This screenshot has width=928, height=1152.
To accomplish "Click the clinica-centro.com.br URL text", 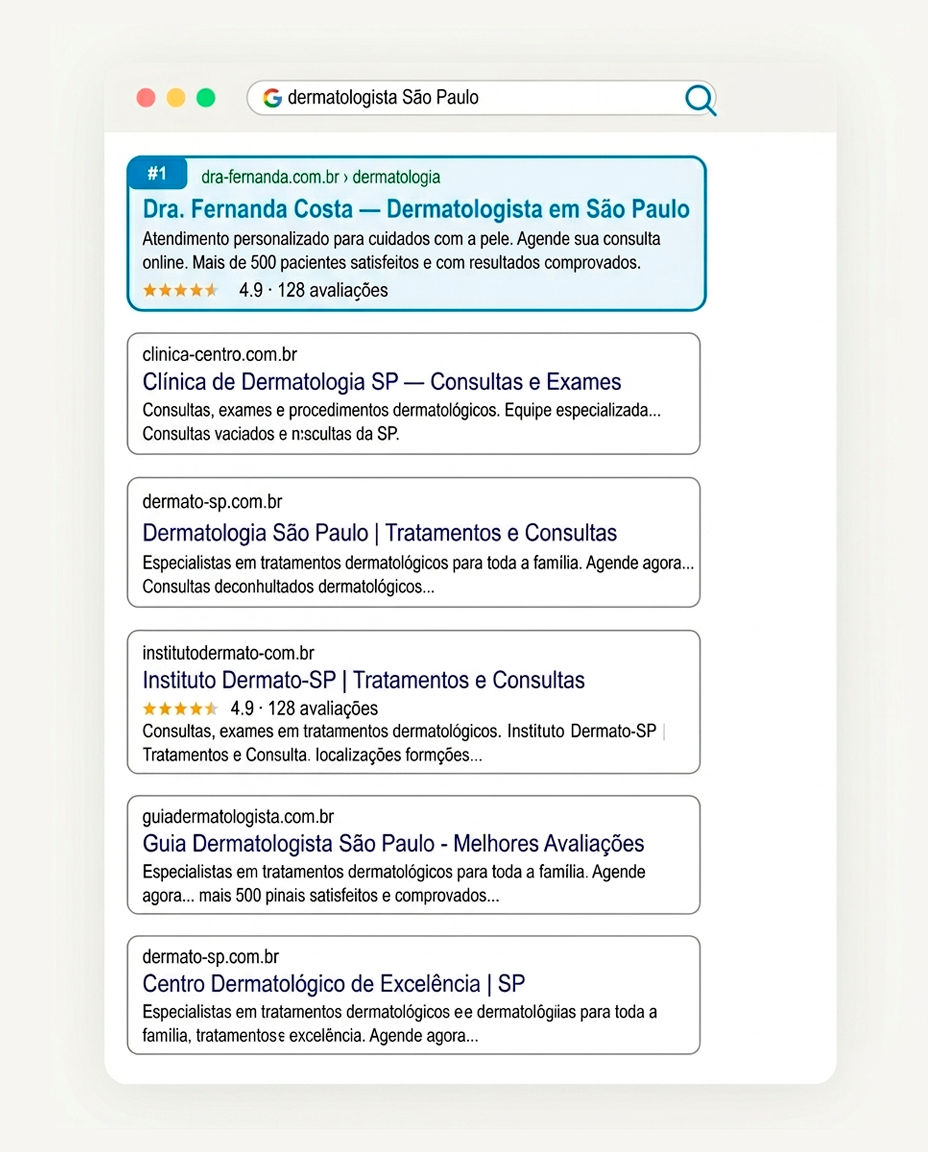I will coord(220,355).
